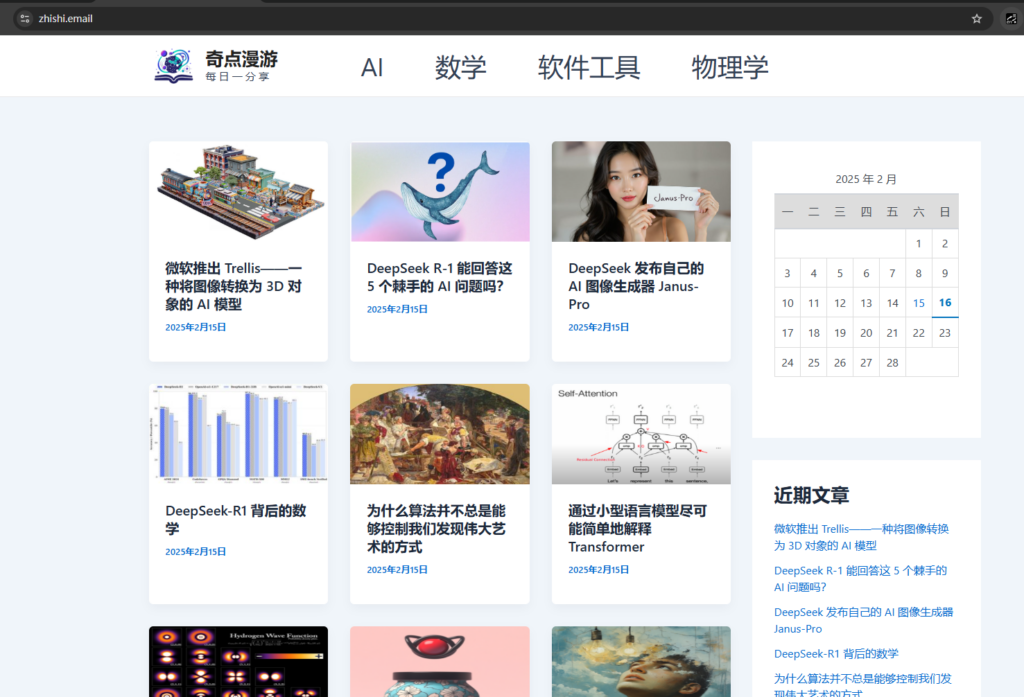
Task: Click day 9 in the February calendar
Action: point(945,273)
